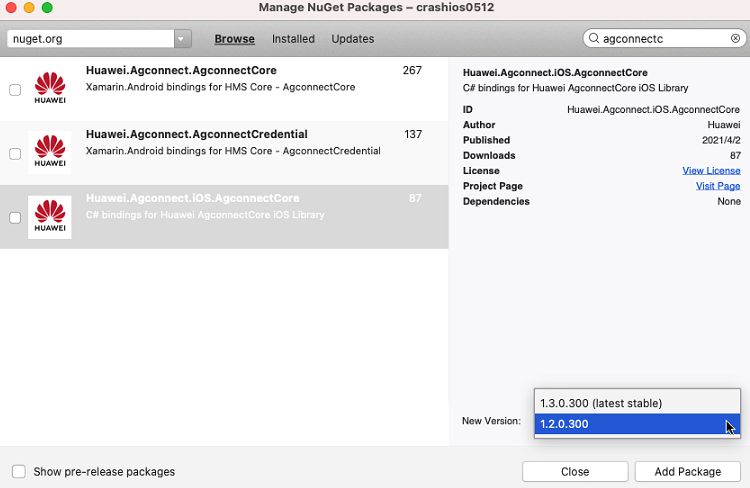
Task: Check the Huawei.Agconnect.AgconnectCore package checkbox
Action: pyautogui.click(x=15, y=90)
